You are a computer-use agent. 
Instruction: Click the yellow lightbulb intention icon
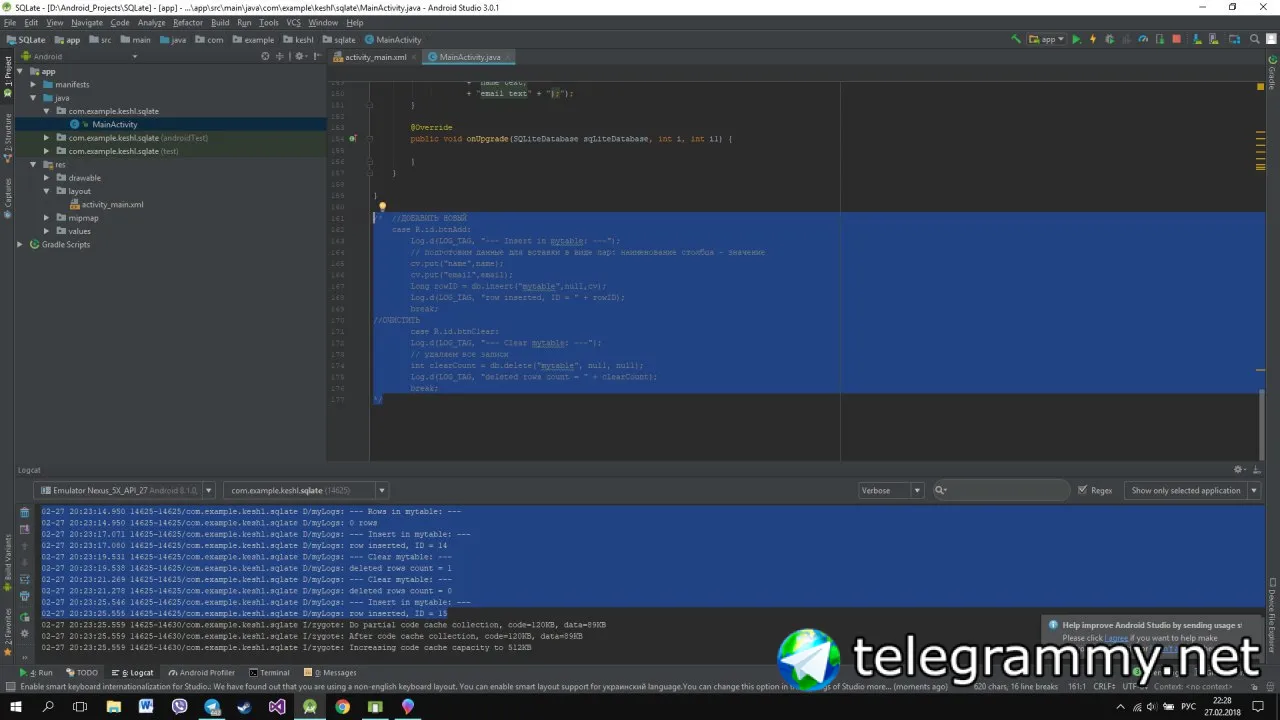(x=382, y=207)
